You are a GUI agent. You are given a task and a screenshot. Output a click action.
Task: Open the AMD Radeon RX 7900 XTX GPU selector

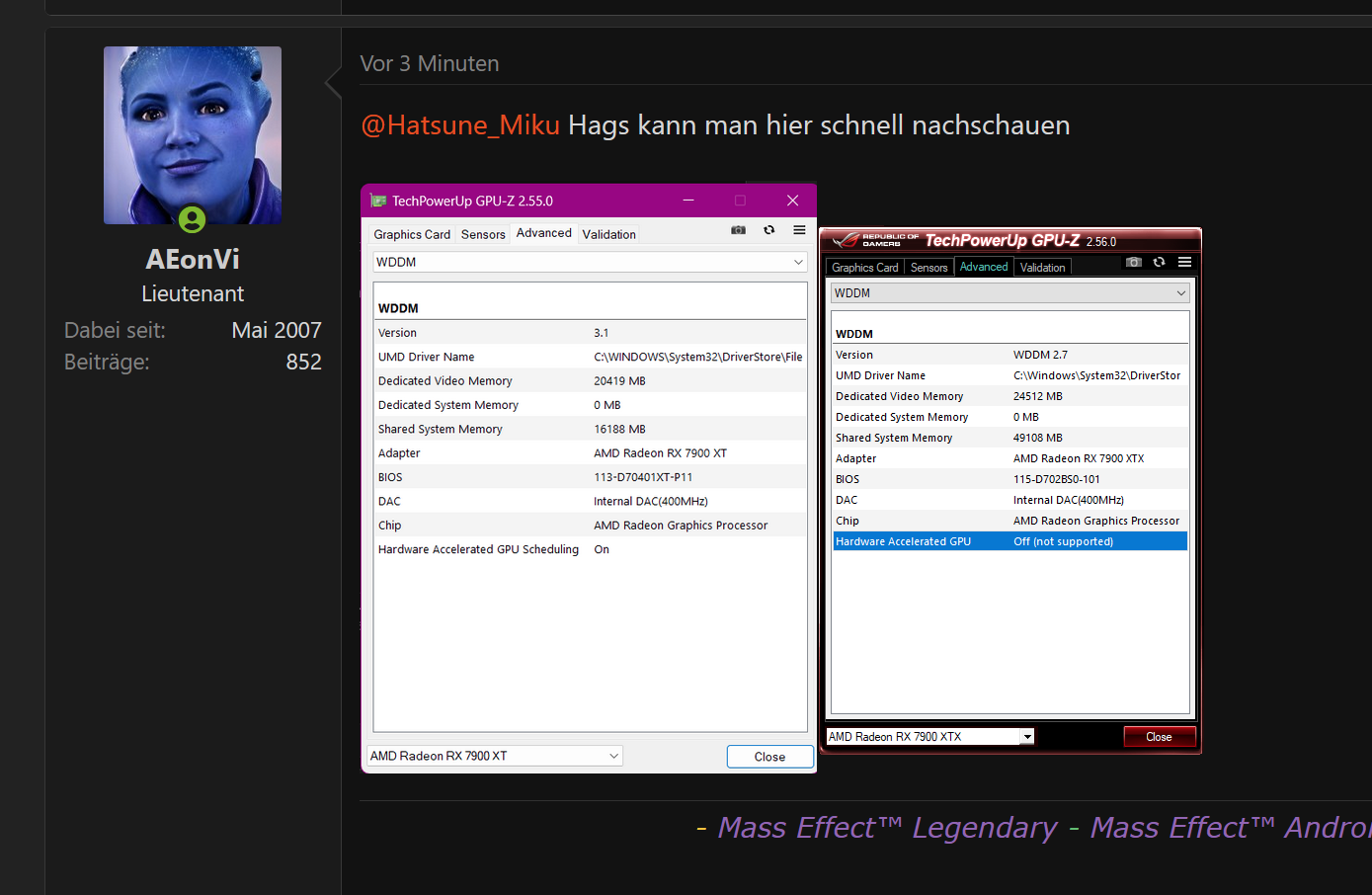click(x=929, y=736)
